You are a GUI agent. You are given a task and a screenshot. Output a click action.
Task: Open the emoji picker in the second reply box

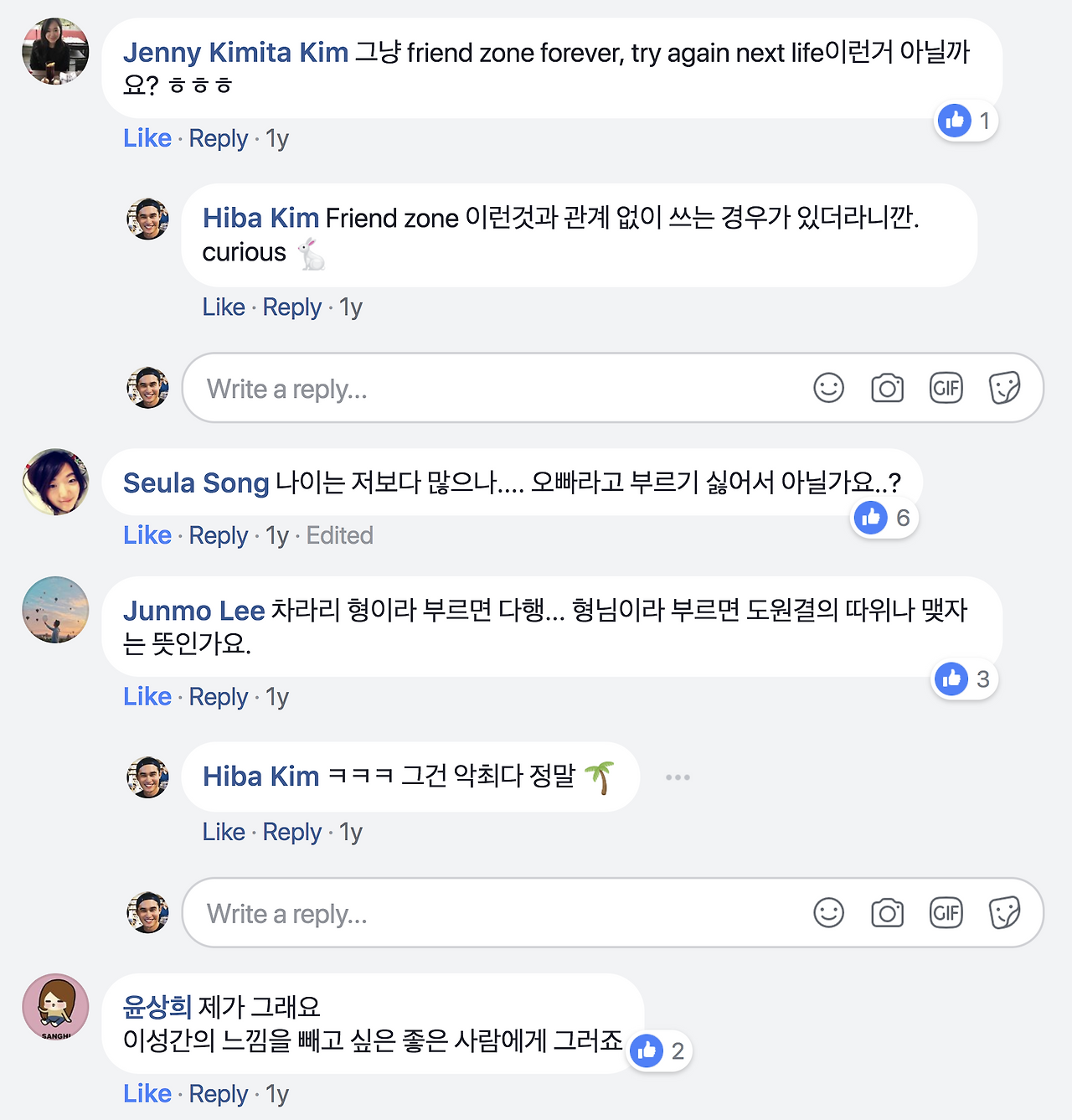click(x=828, y=913)
